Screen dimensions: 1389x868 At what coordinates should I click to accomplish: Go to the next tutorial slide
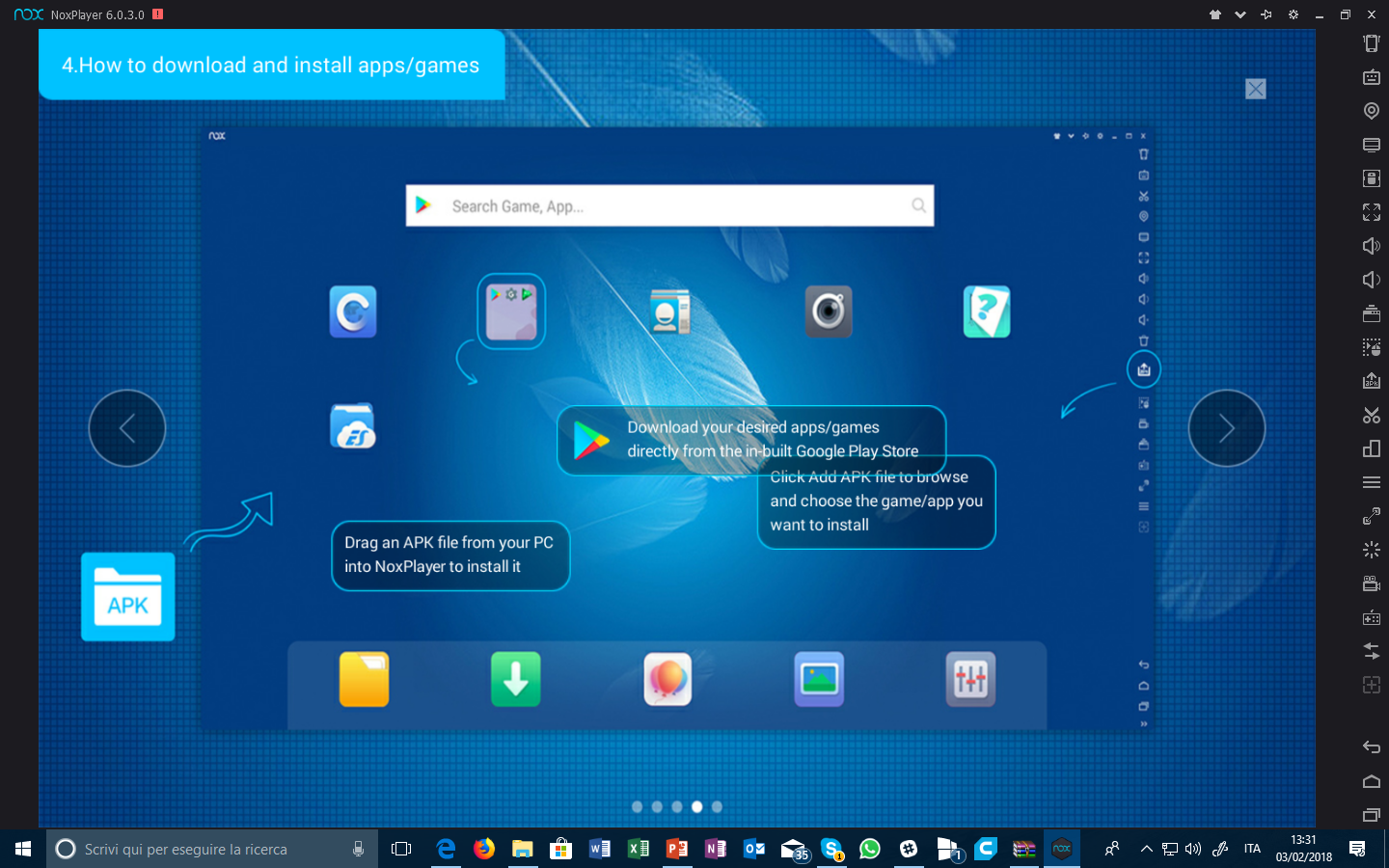tap(1226, 428)
